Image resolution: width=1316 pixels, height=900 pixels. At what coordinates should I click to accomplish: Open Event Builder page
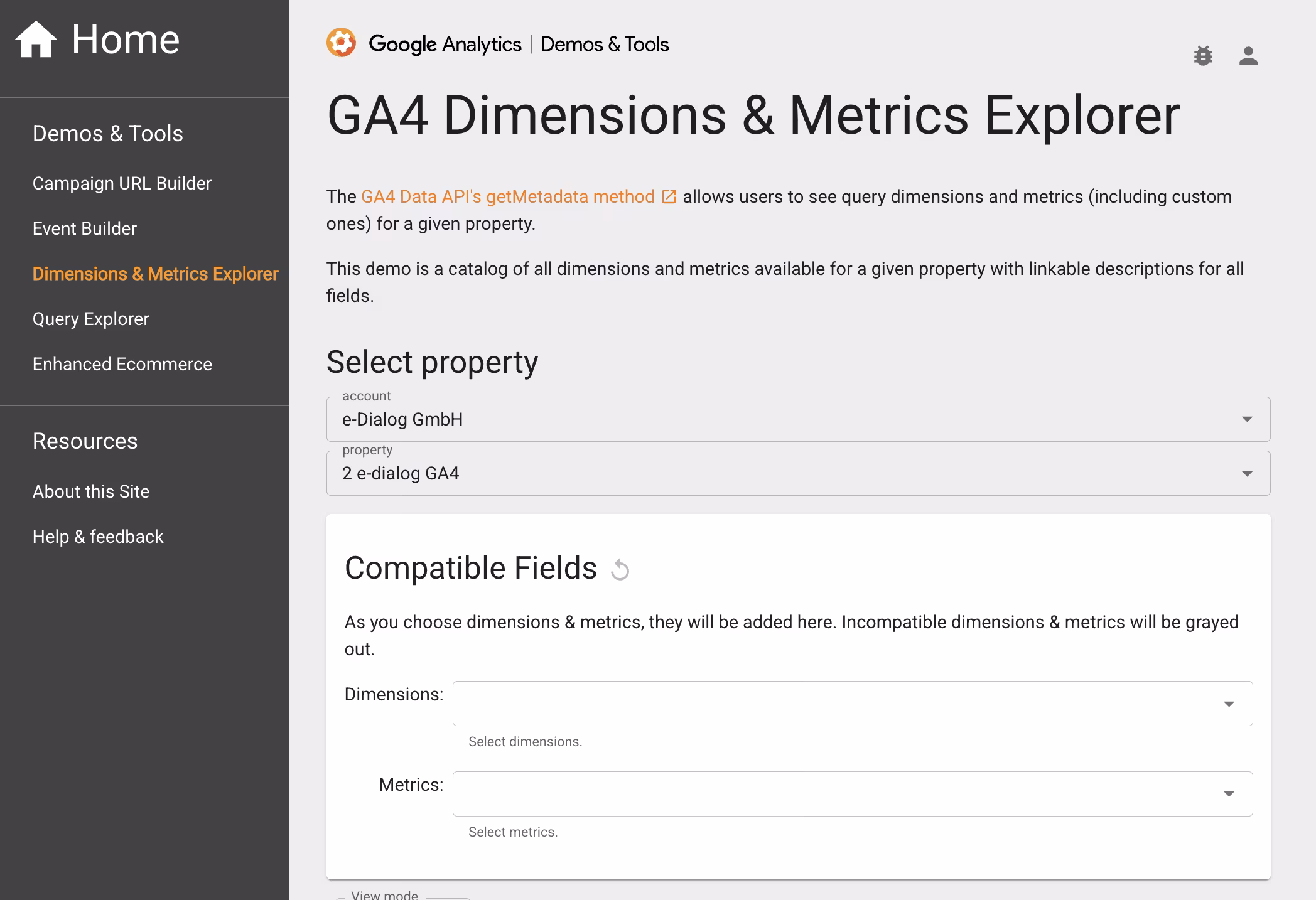85,228
